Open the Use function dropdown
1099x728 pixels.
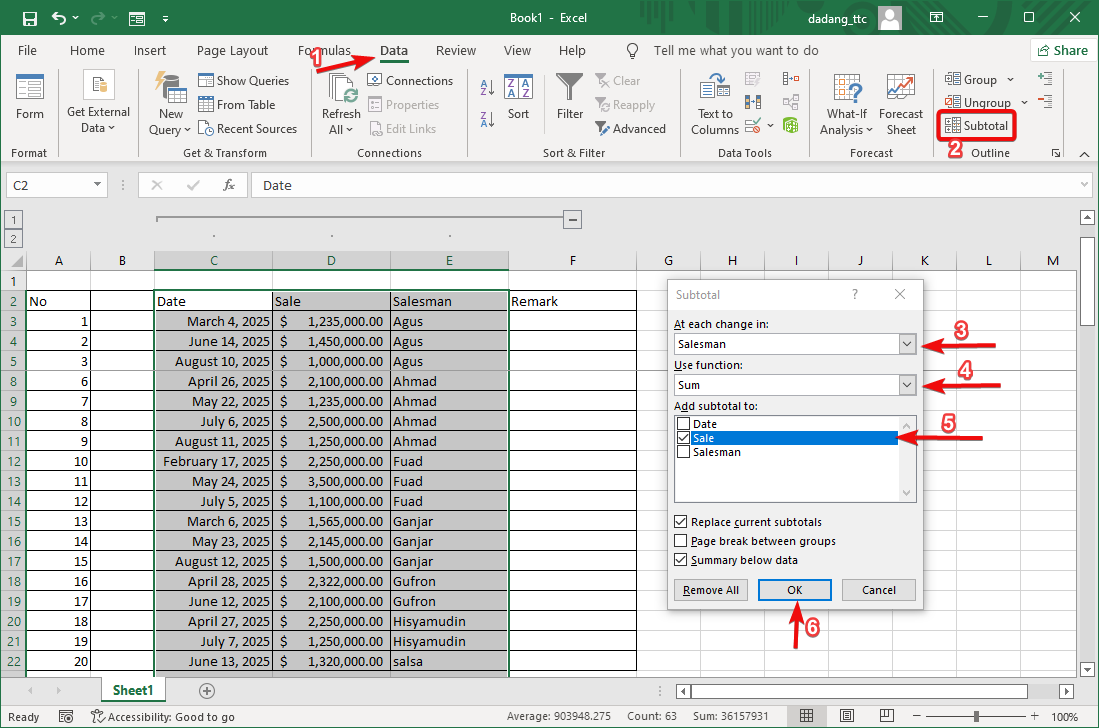tap(907, 385)
